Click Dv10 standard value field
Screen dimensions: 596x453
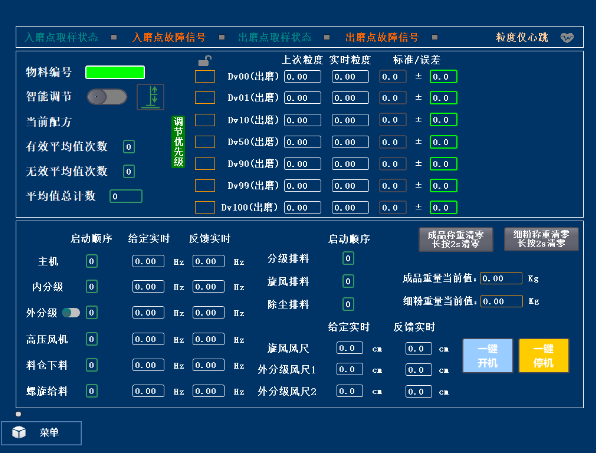click(x=393, y=120)
